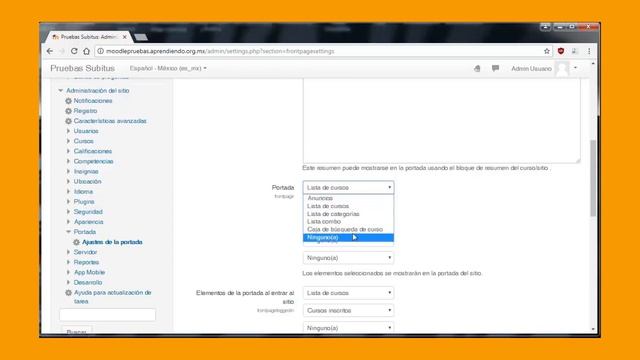Expand the Usuarios tree node
Image resolution: width=640 pixels, height=360 pixels.
pos(68,131)
